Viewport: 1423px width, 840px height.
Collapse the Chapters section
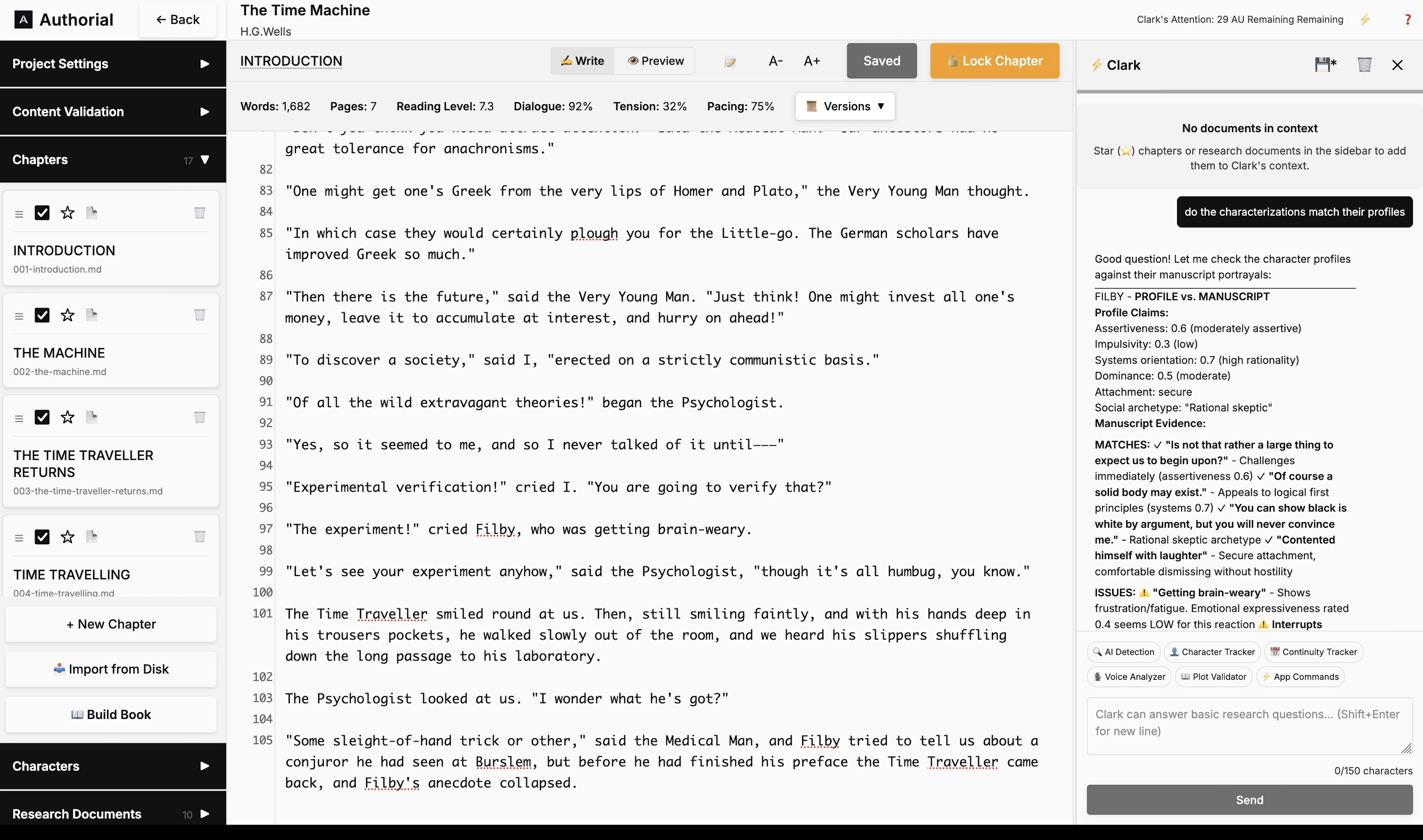(x=206, y=160)
